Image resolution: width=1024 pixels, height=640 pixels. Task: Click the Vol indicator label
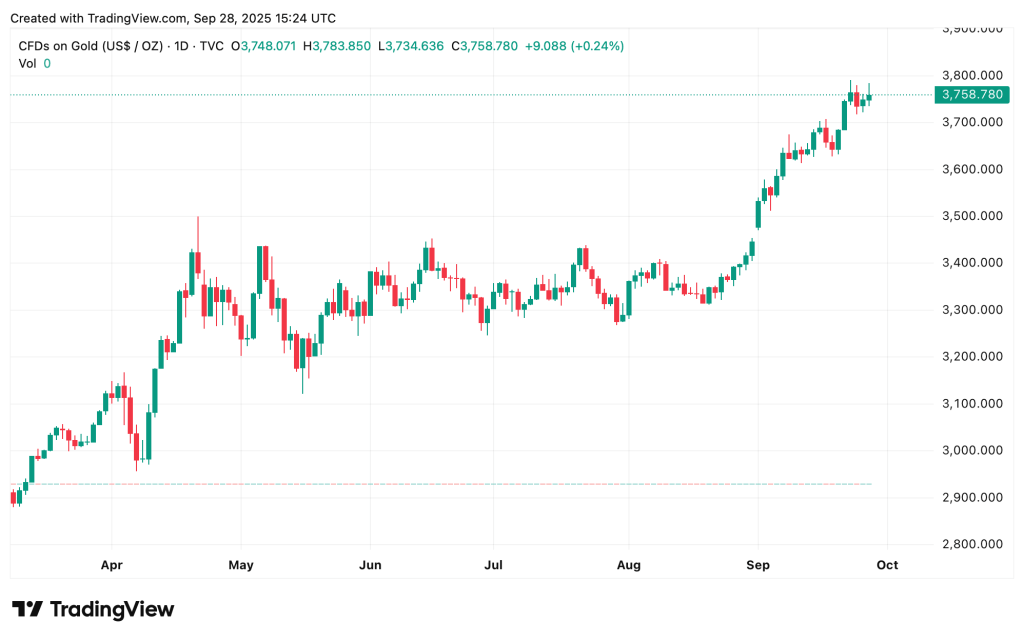[x=28, y=63]
